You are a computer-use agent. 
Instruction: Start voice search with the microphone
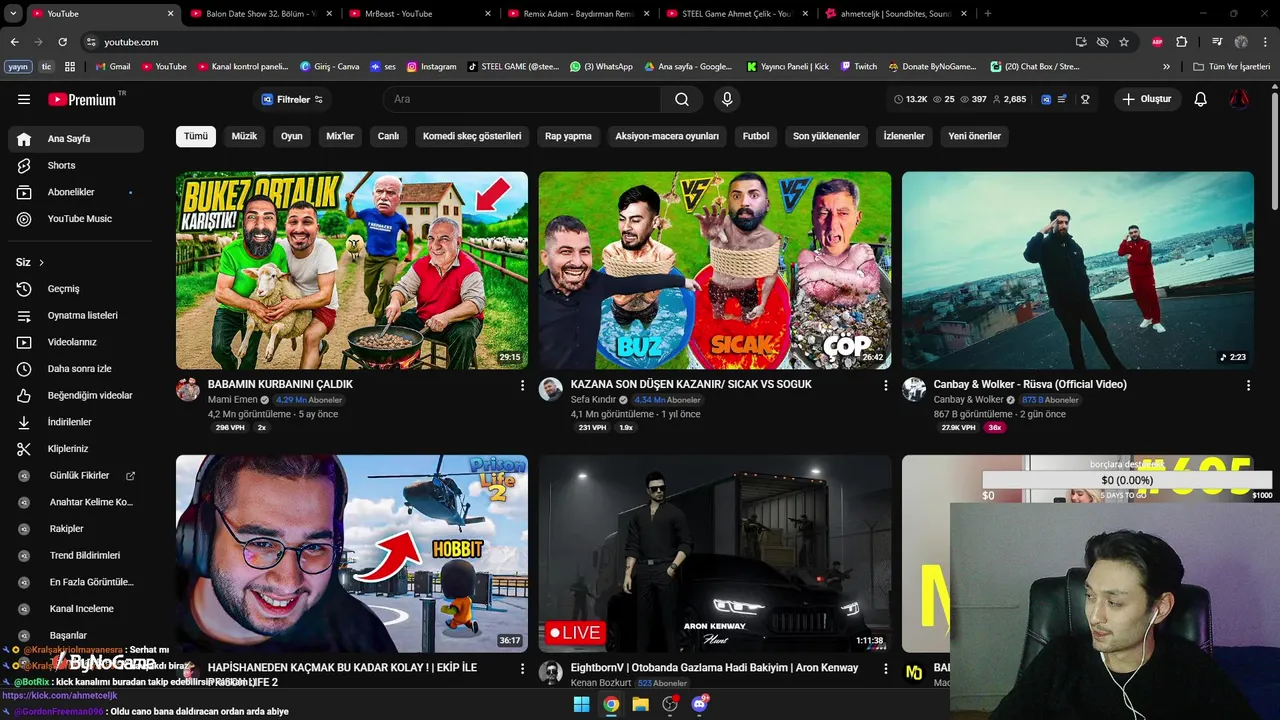click(x=727, y=99)
